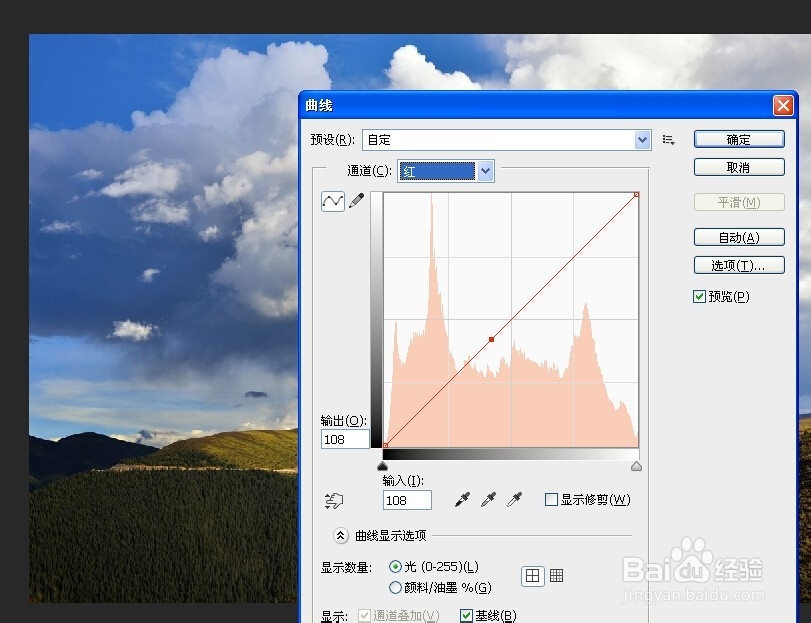Screen dimensions: 811x623
Task: Click the shadow input slider triangle
Action: point(383,465)
